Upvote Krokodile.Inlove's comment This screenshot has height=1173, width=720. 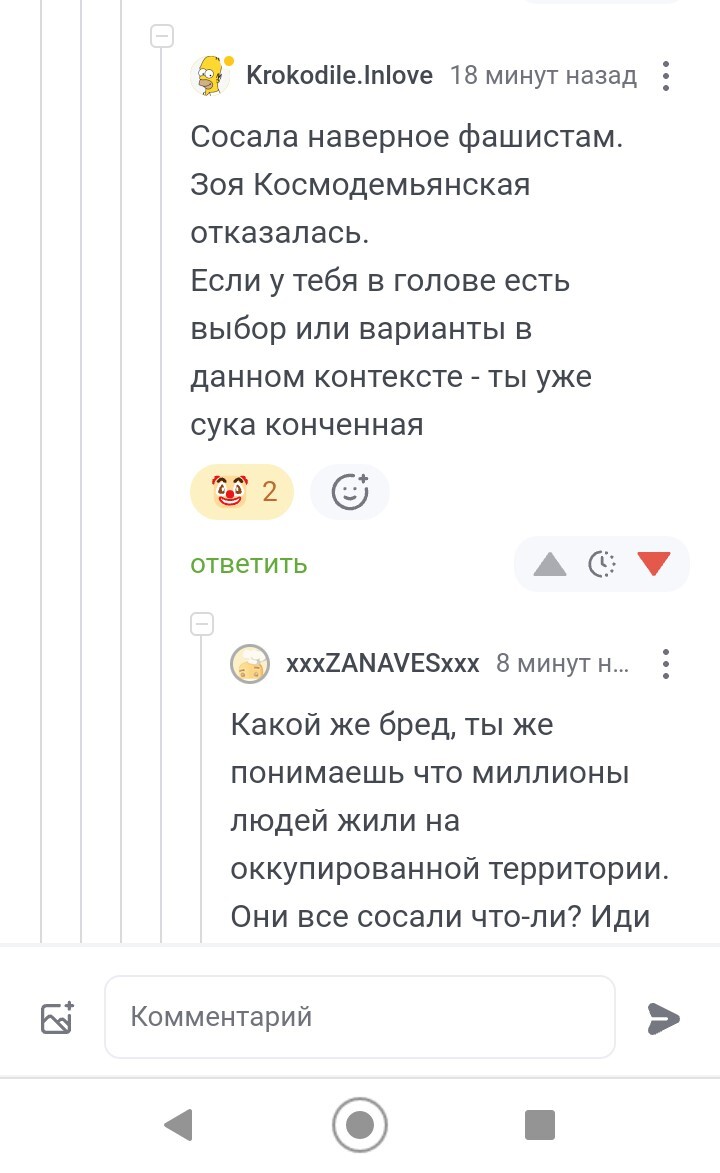click(x=550, y=565)
